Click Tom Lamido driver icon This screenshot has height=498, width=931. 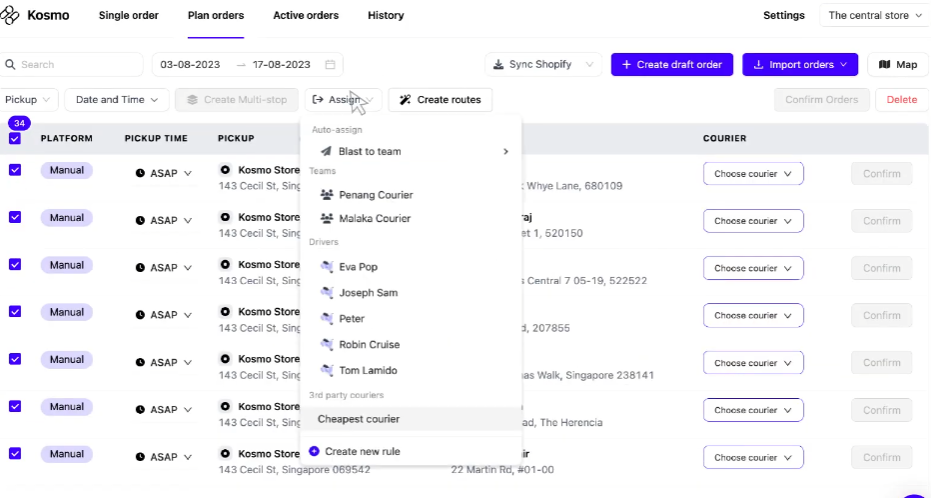[327, 370]
